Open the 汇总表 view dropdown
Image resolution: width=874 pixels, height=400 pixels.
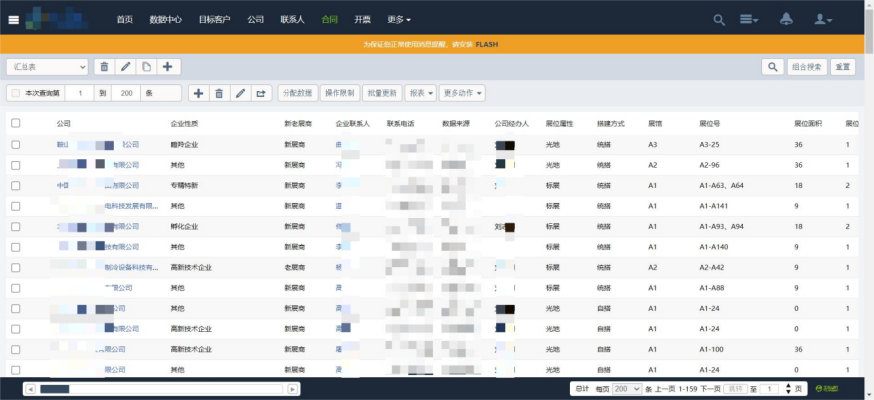47,67
